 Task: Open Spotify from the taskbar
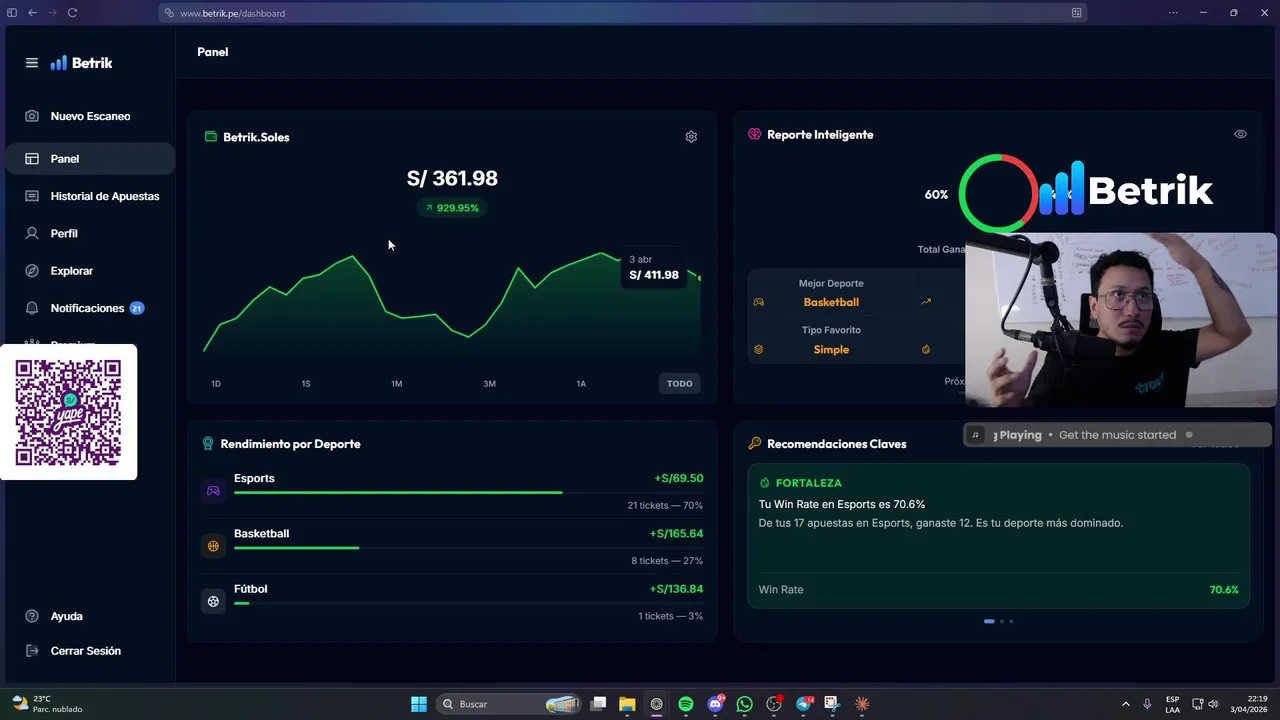pos(686,704)
